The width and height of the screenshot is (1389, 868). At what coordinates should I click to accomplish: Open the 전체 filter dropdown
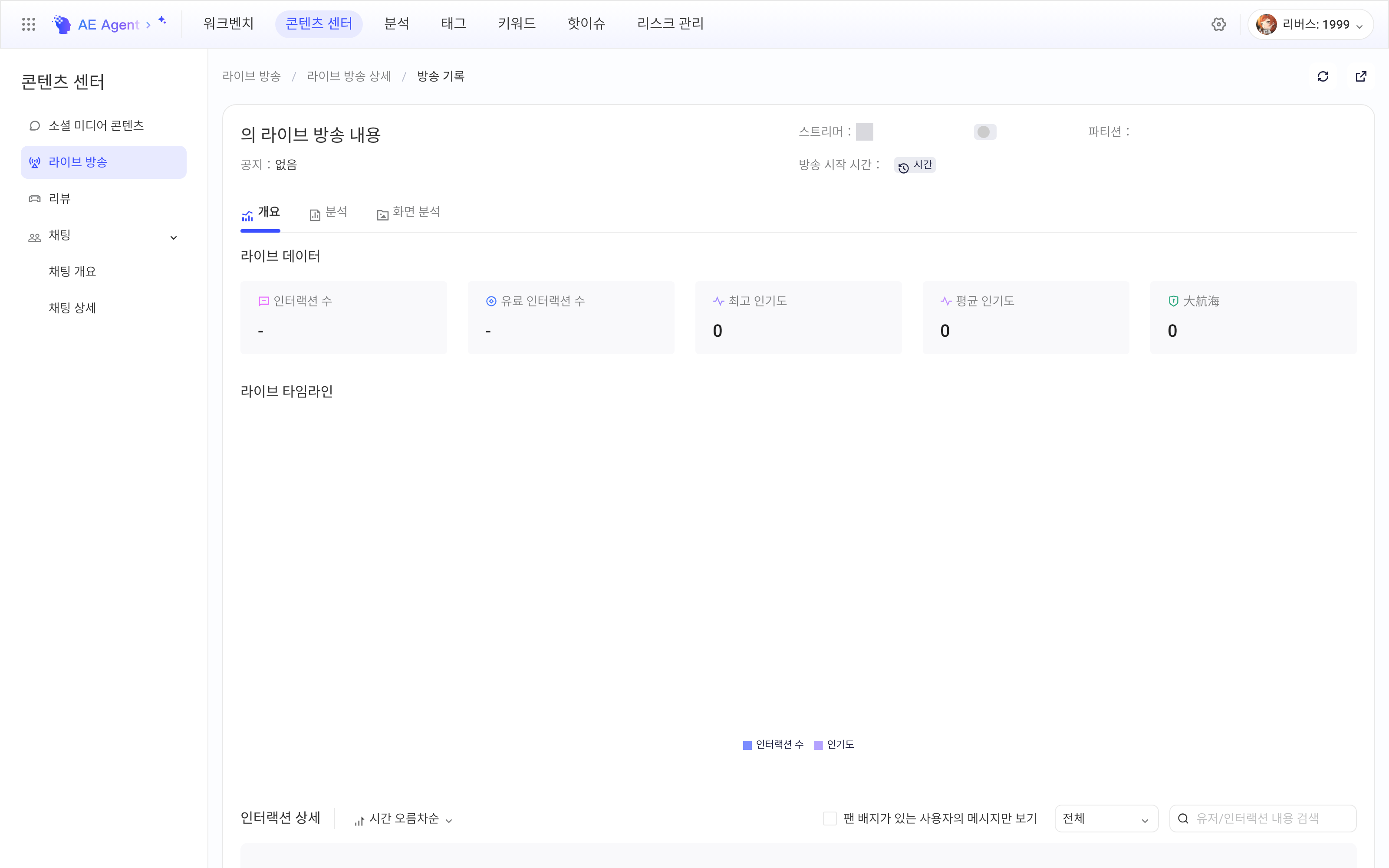(x=1106, y=819)
